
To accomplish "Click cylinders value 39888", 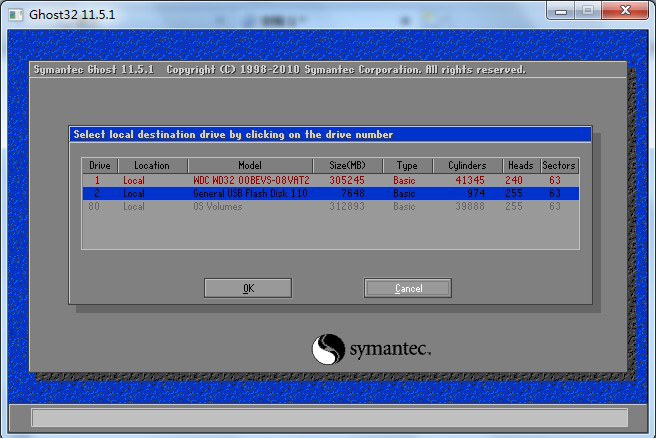I will (470, 206).
